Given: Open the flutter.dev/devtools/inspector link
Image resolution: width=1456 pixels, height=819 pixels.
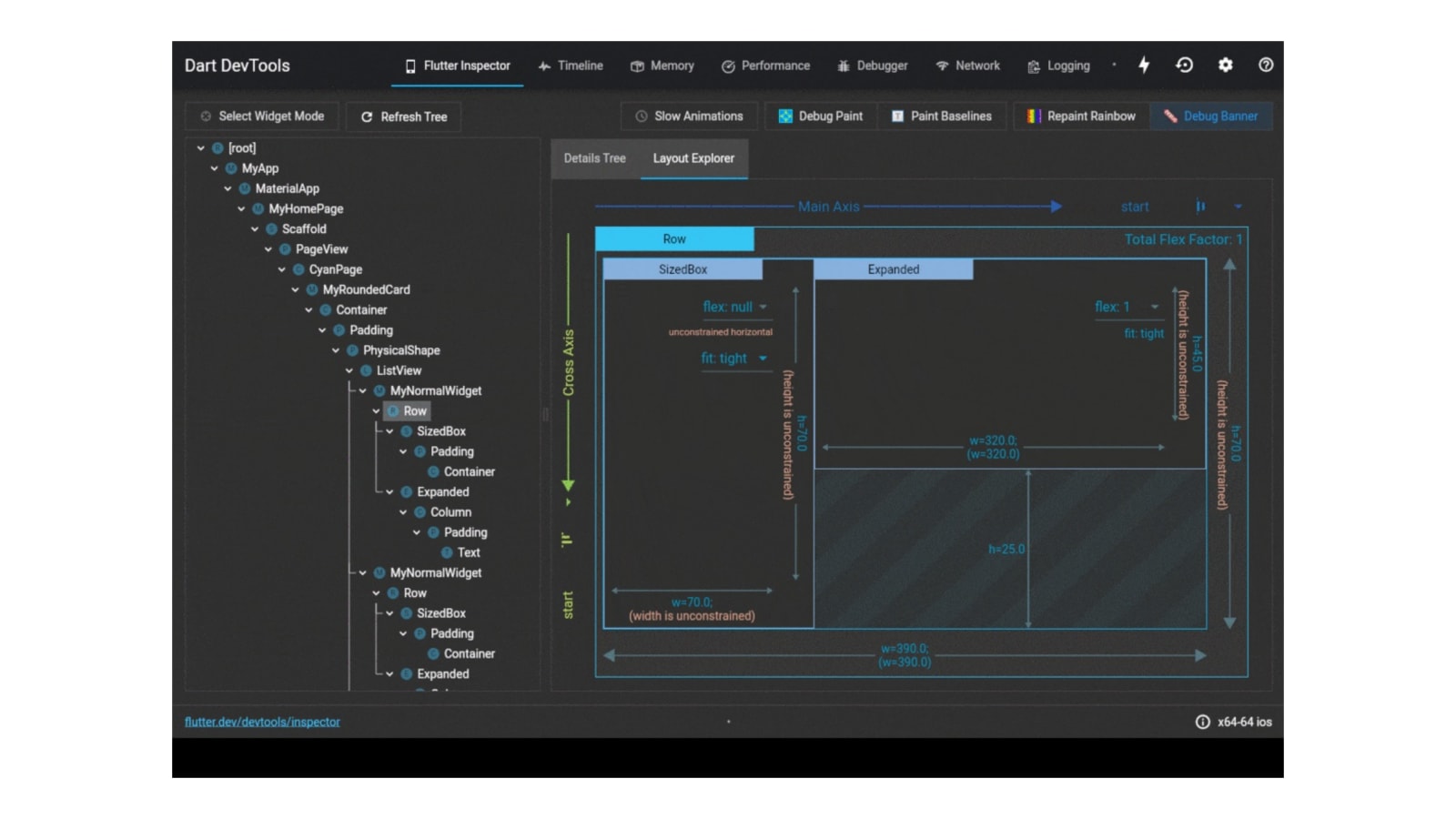Looking at the screenshot, I should [262, 722].
